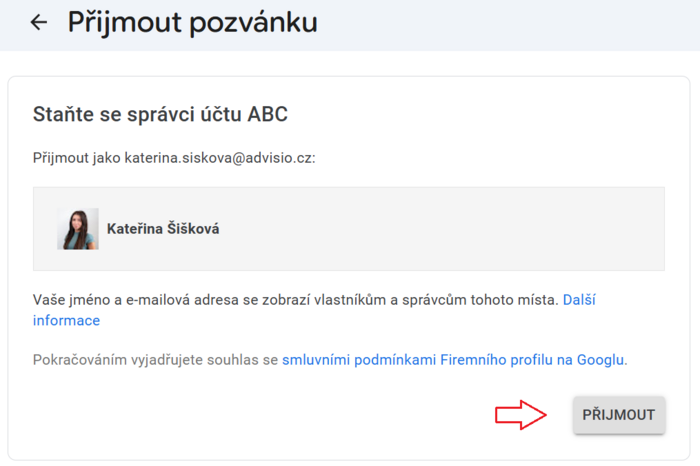
Task: Open the Další informace link
Action: coord(579,300)
